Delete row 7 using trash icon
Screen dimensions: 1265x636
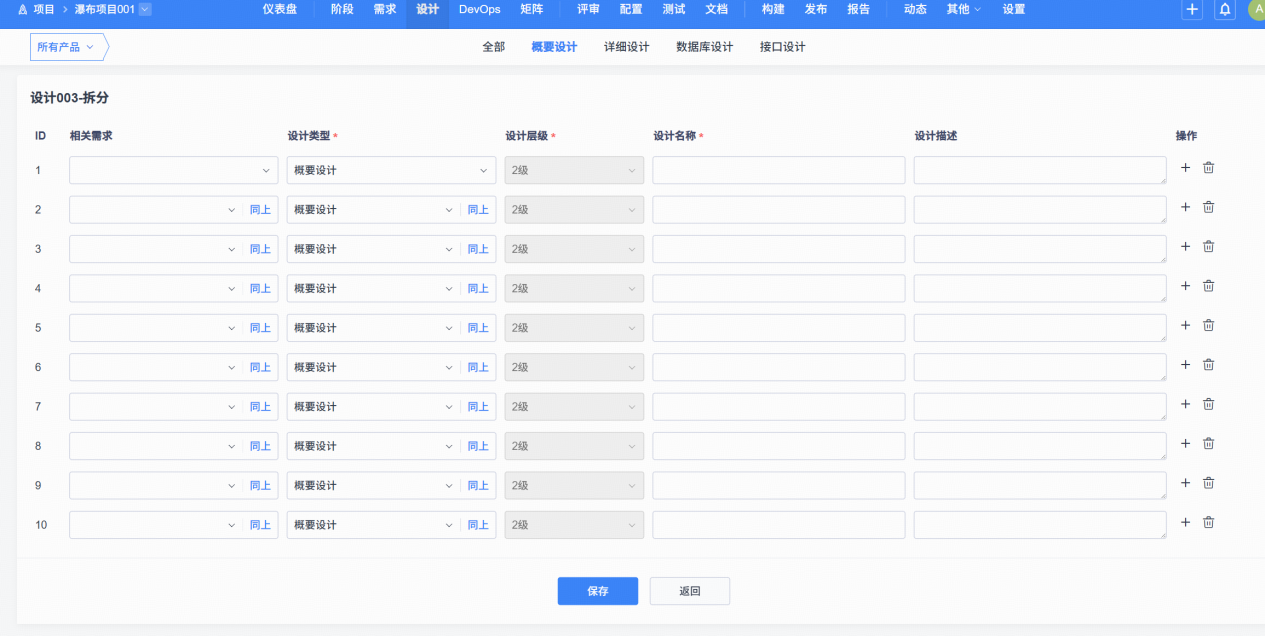pos(1208,404)
